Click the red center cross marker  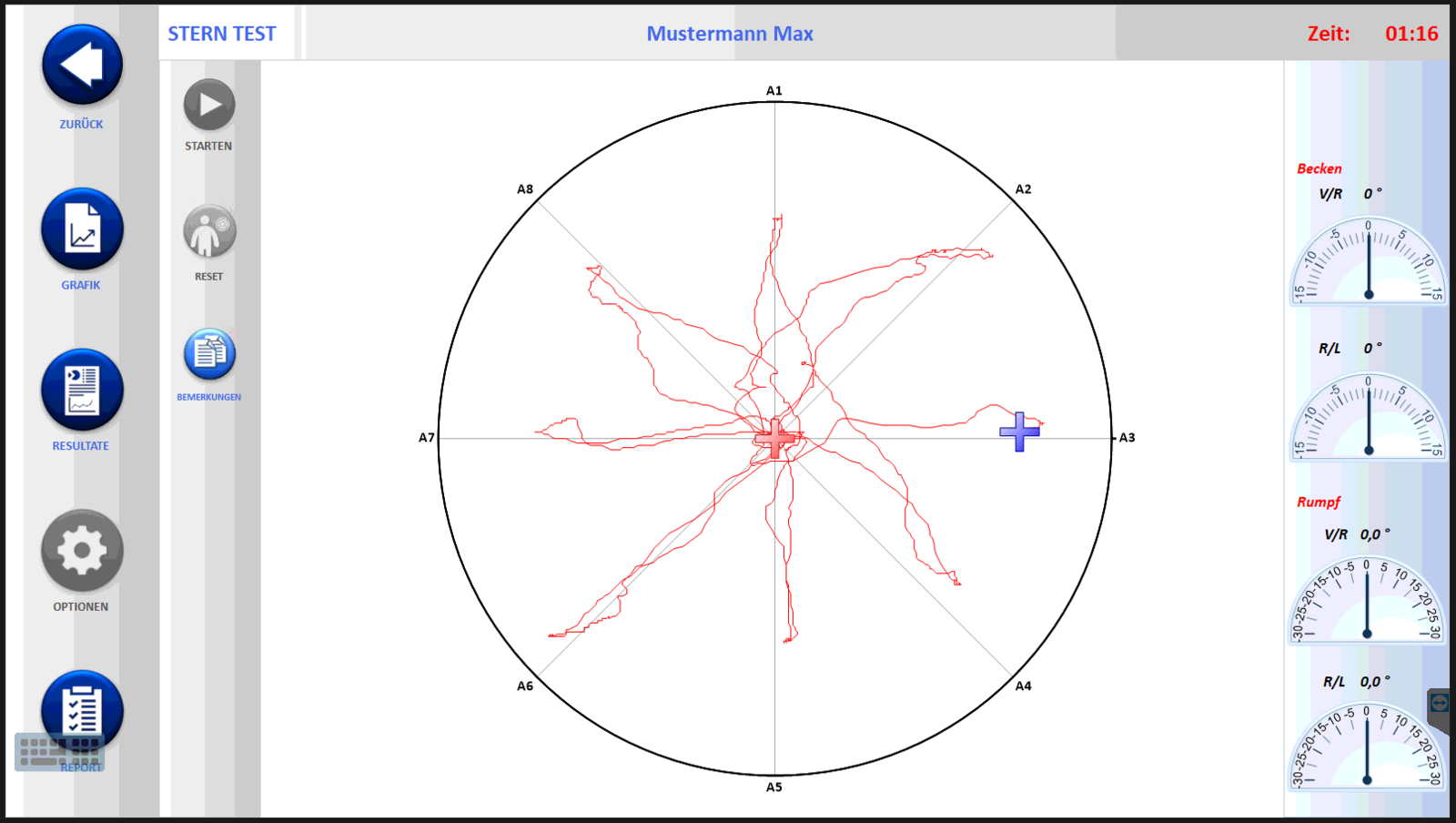tap(774, 439)
